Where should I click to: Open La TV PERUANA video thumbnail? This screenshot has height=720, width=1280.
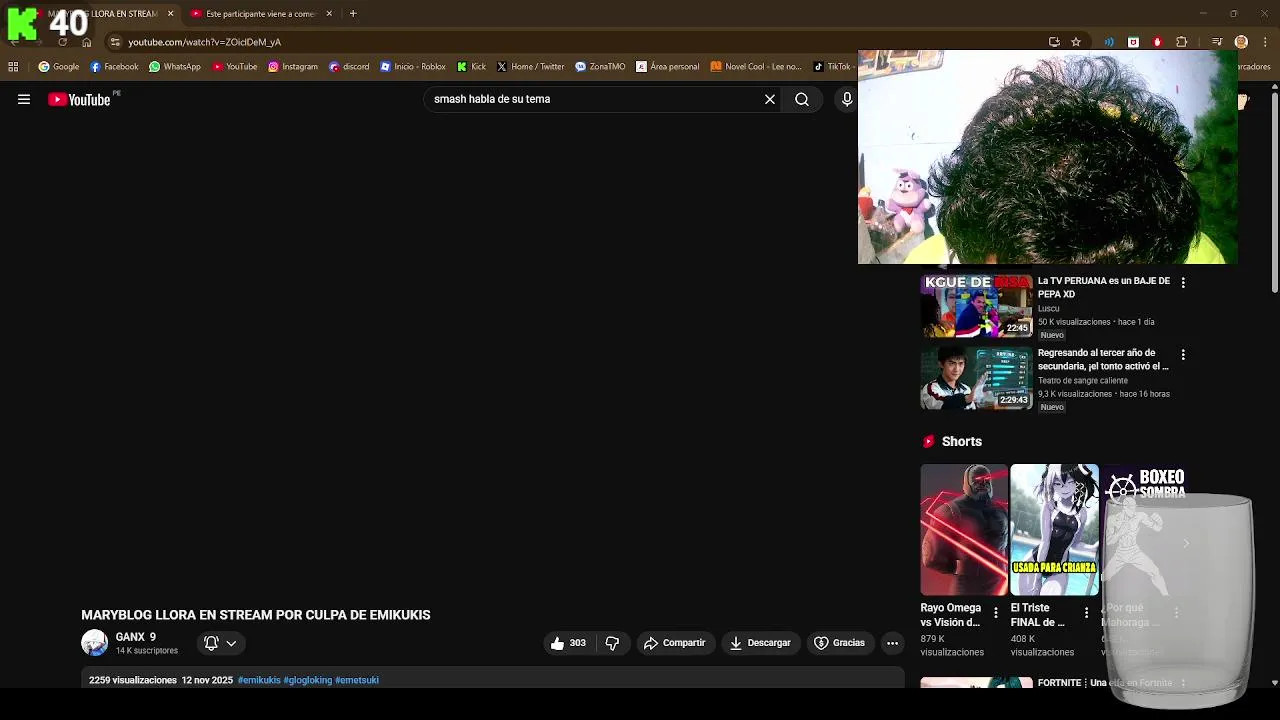click(976, 307)
